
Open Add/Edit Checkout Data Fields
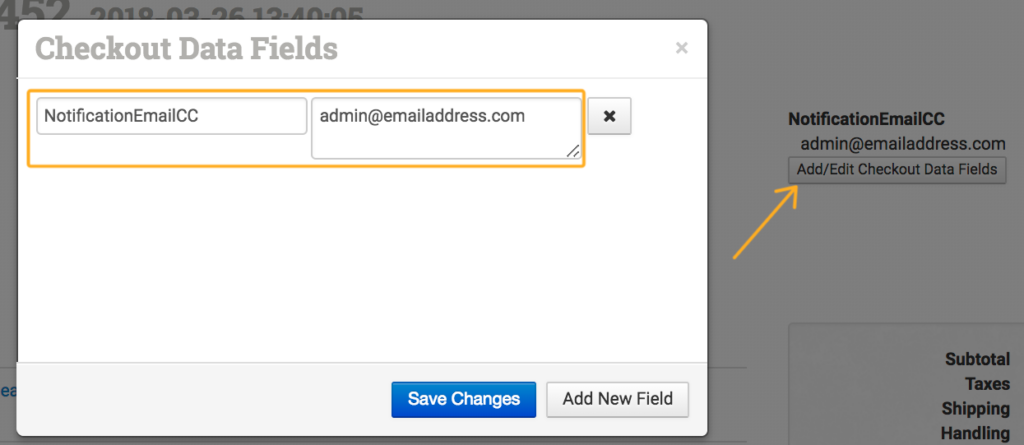[x=897, y=170]
